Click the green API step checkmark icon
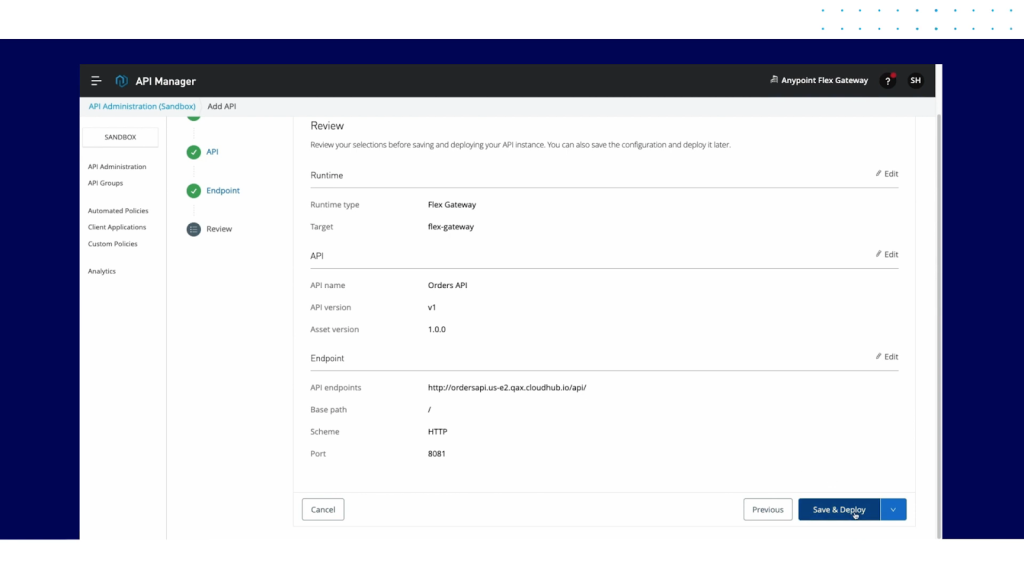The image size is (1024, 576). coord(194,152)
